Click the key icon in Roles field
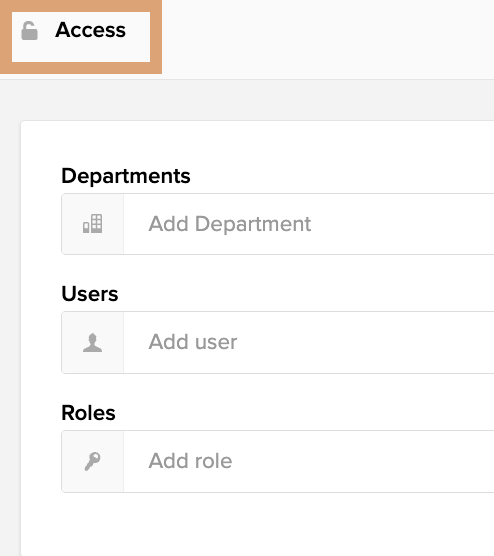The width and height of the screenshot is (494, 556). click(93, 461)
